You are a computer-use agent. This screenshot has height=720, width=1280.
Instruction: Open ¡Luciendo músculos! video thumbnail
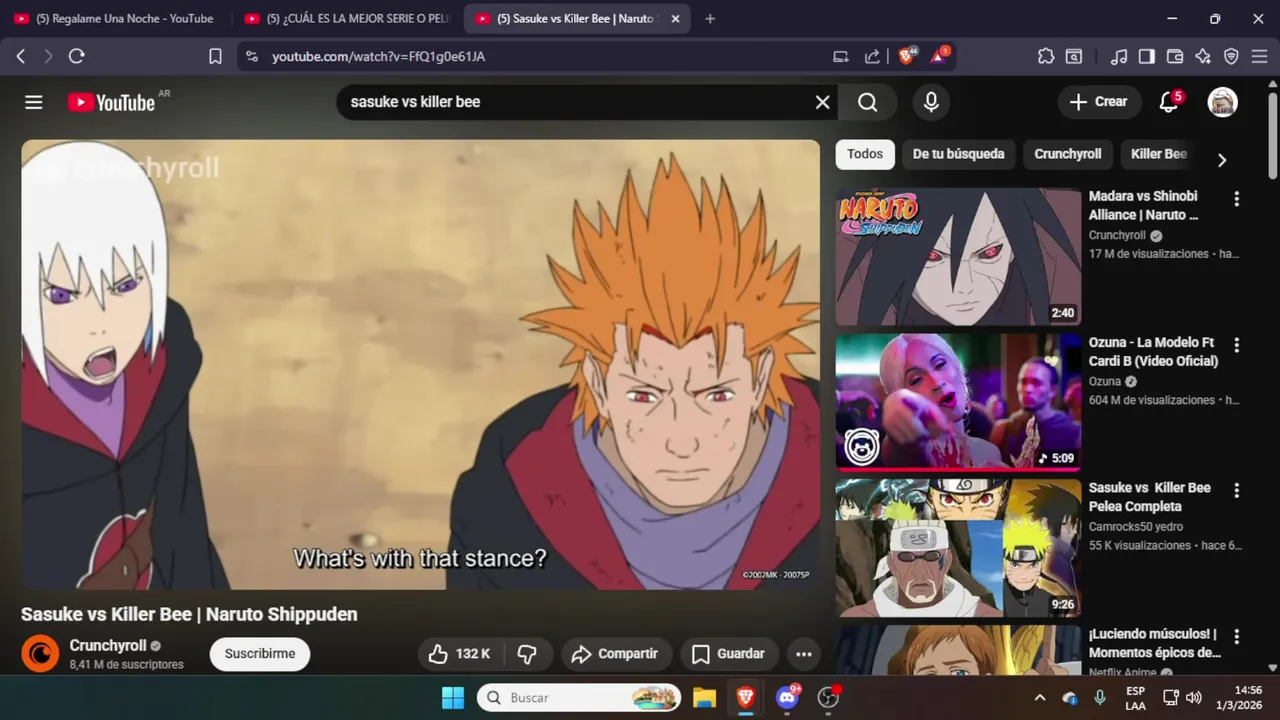tap(958, 650)
